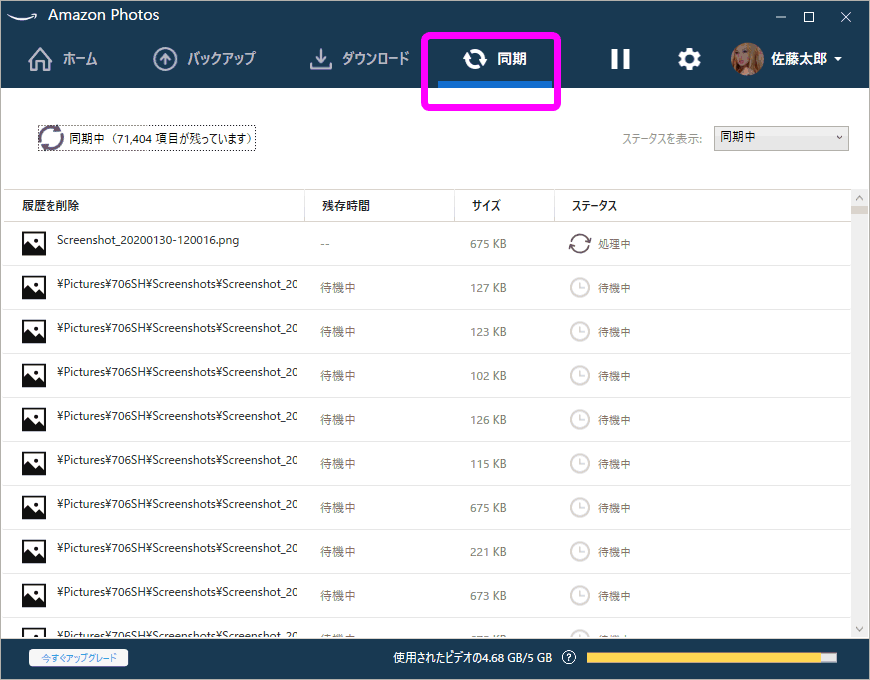
Task: Click the 使用されたビデオの4.68 GB/5 GB text
Action: [473, 658]
